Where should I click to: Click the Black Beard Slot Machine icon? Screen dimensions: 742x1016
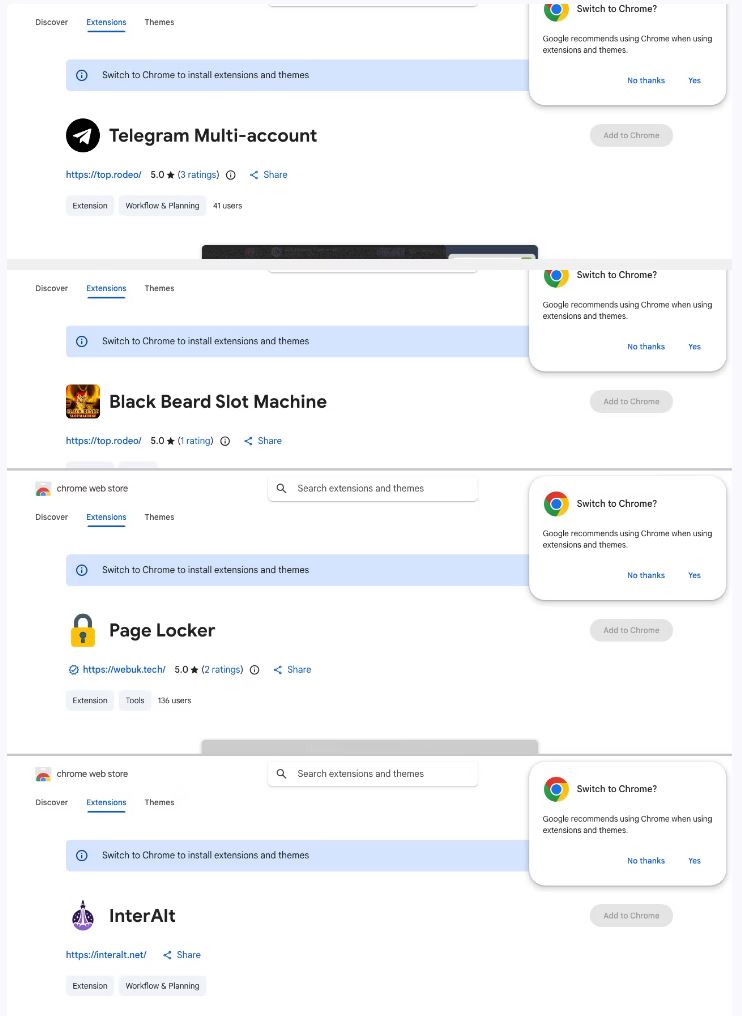[x=83, y=402]
